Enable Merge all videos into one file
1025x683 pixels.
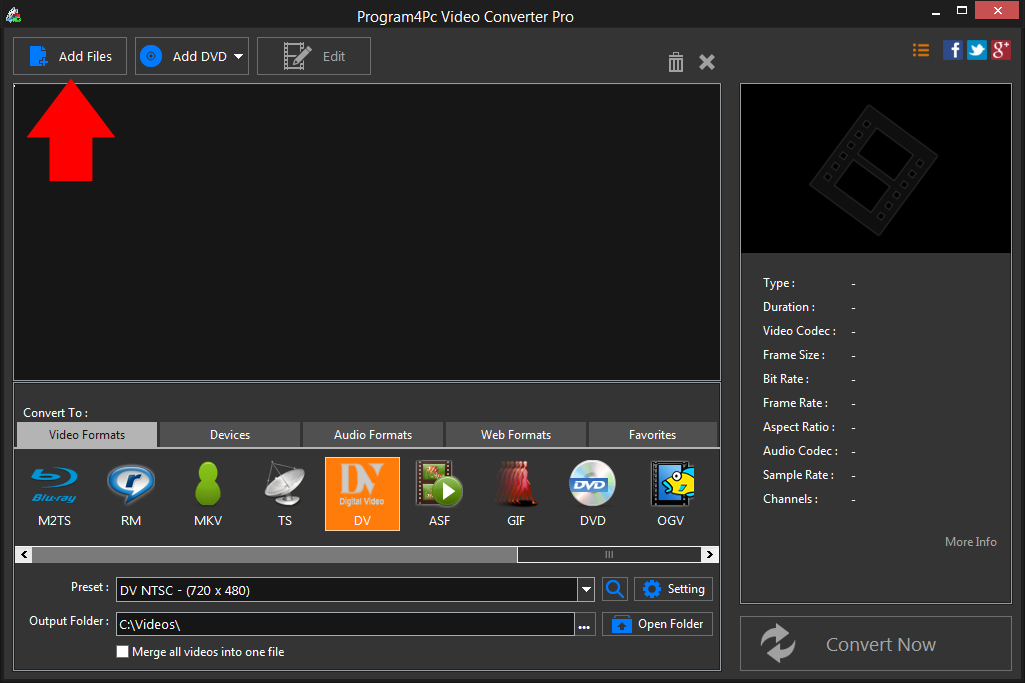coord(122,651)
